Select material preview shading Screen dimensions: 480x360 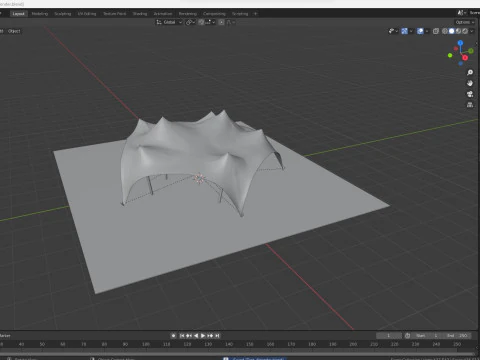pos(458,31)
